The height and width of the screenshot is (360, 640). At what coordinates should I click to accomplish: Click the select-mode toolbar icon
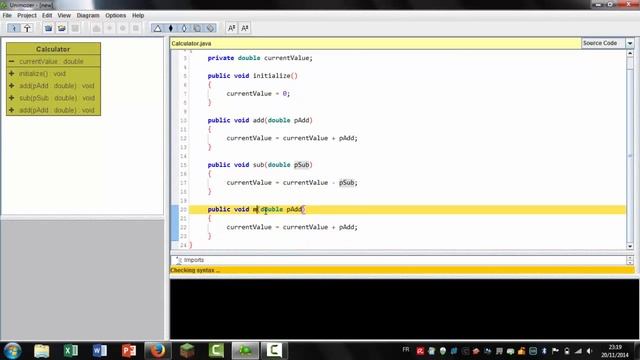tap(14, 28)
